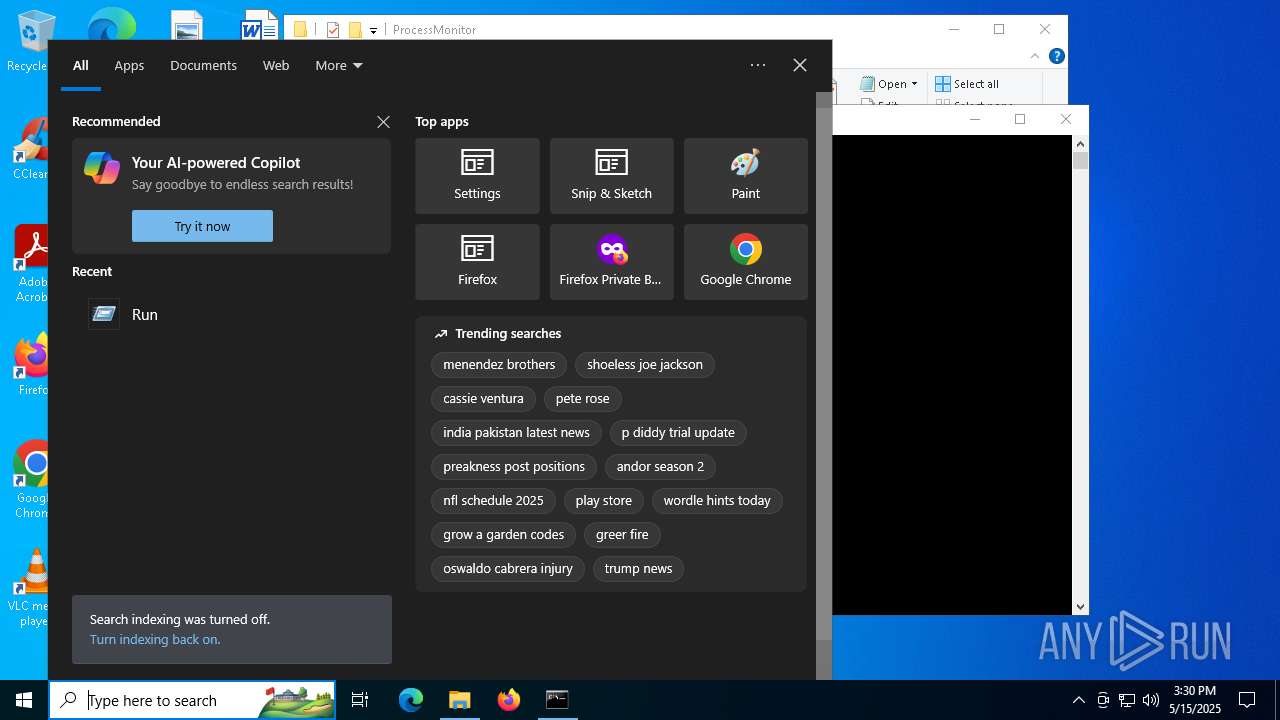Switch to the All search tab

(81, 66)
